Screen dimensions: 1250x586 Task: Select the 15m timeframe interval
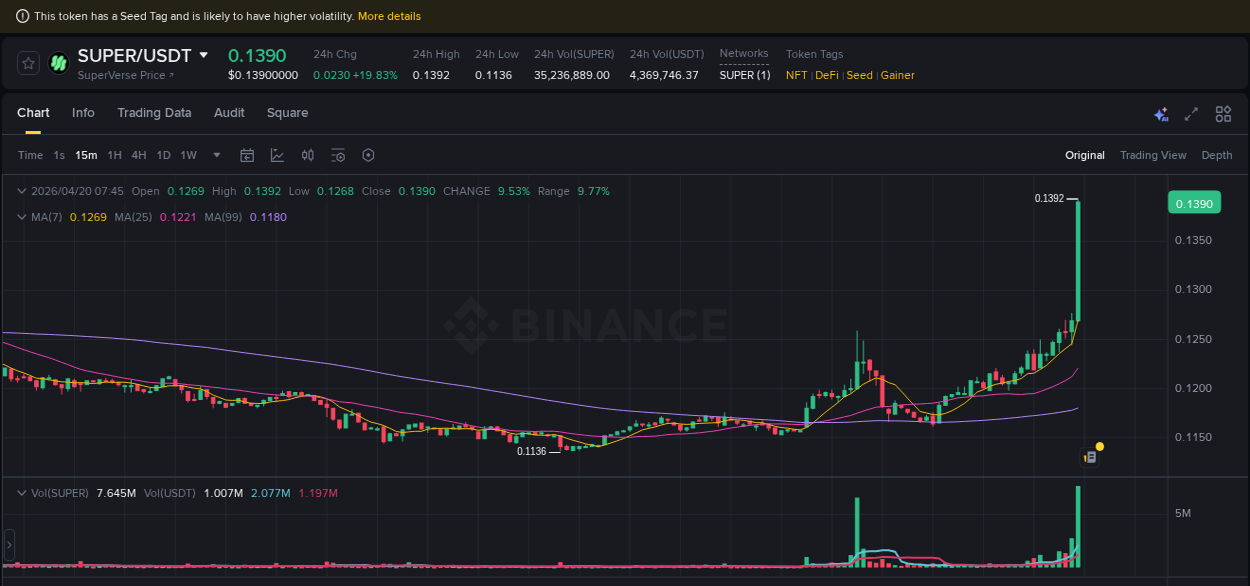(85, 155)
